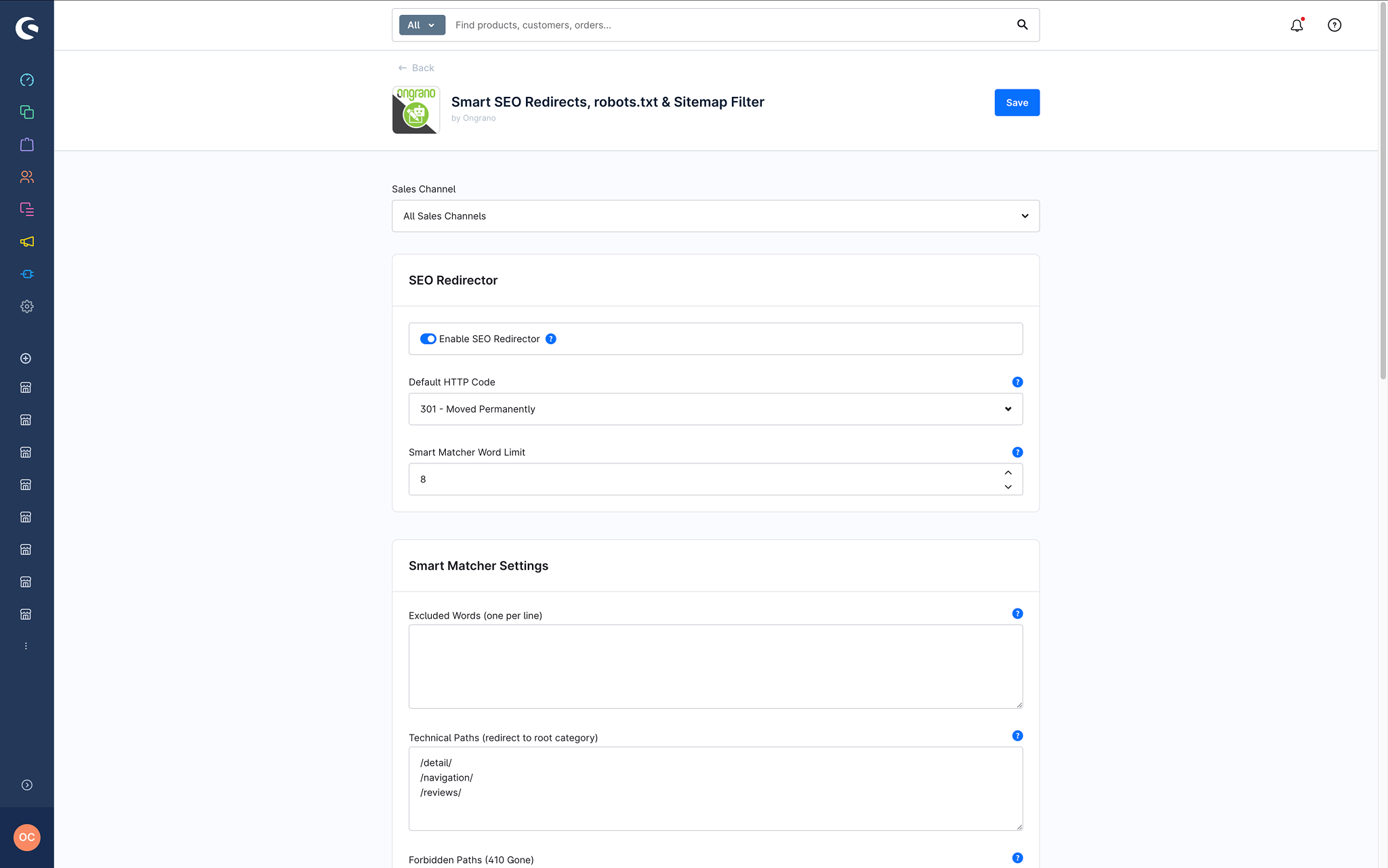Click help icon for Smart Matcher Word Limit

pos(1017,452)
